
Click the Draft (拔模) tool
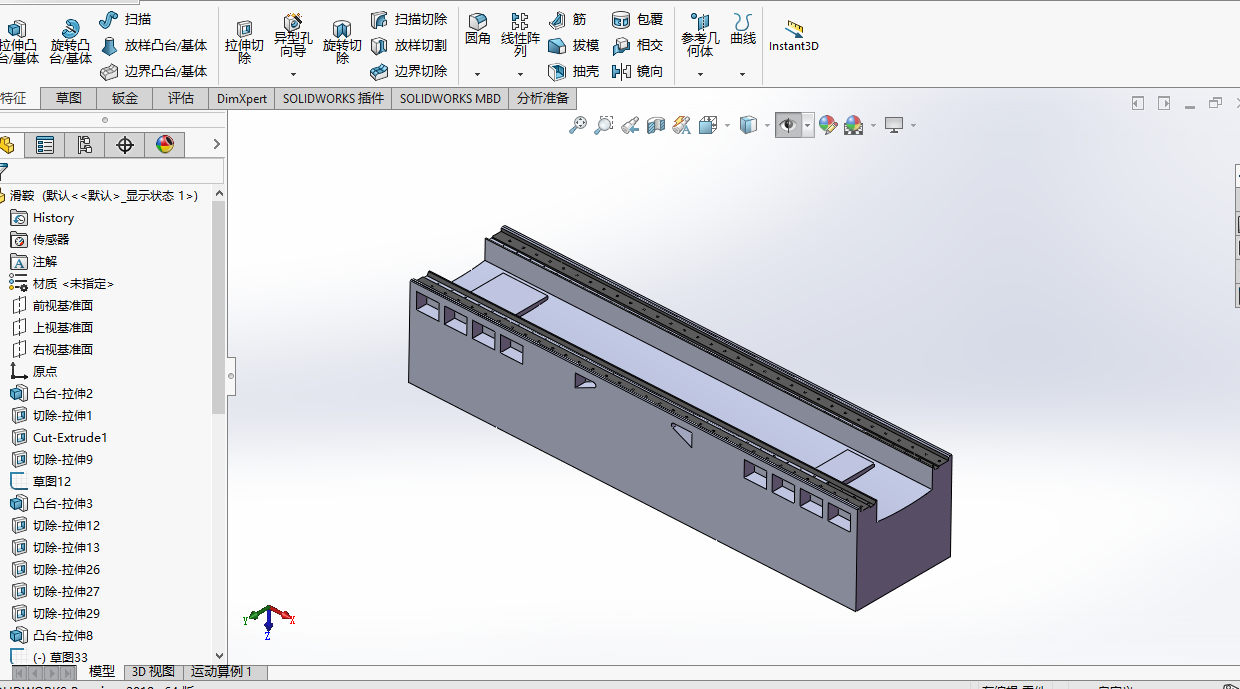[573, 45]
